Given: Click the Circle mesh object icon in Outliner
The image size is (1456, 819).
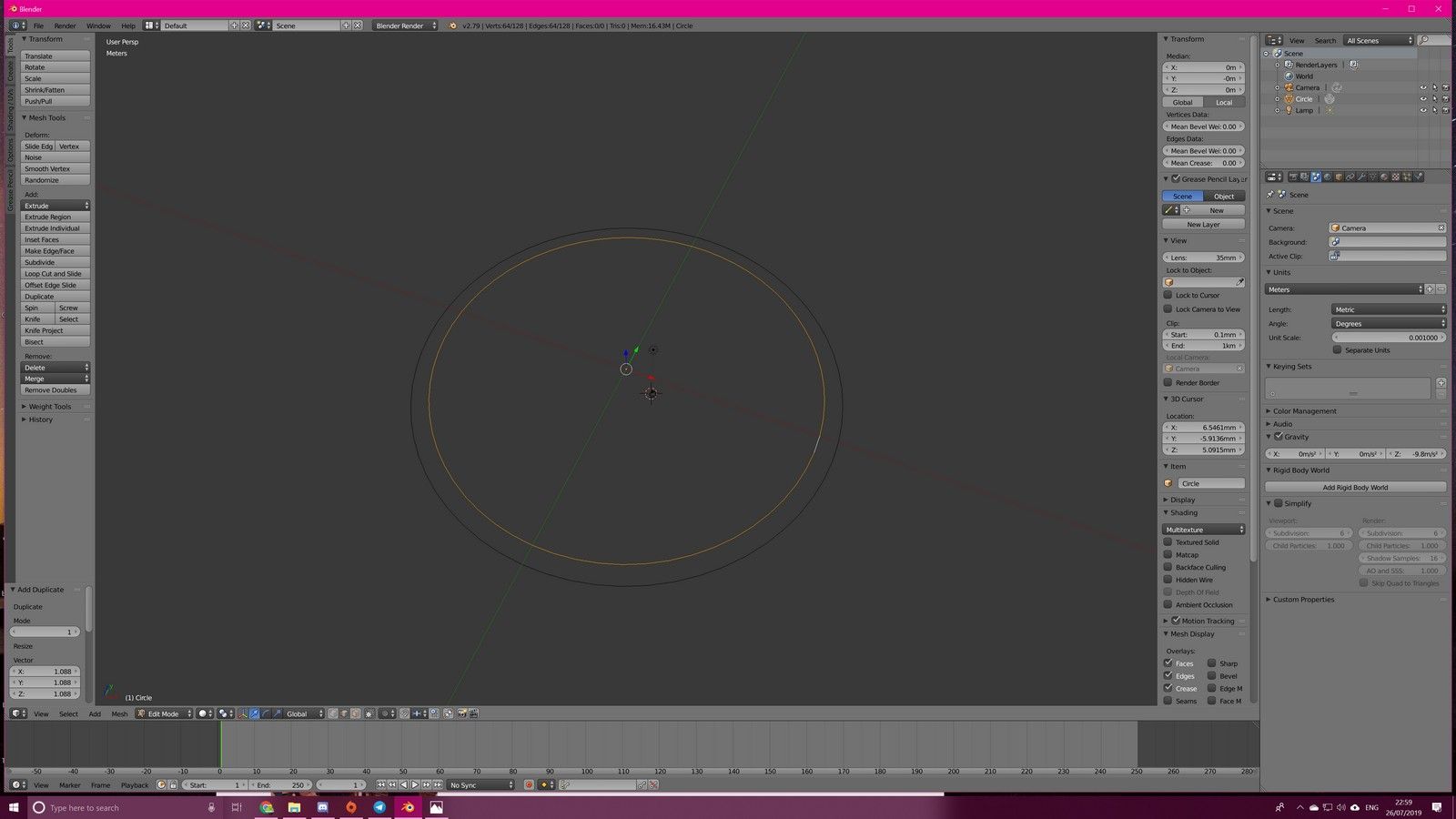Looking at the screenshot, I should coord(1289,99).
